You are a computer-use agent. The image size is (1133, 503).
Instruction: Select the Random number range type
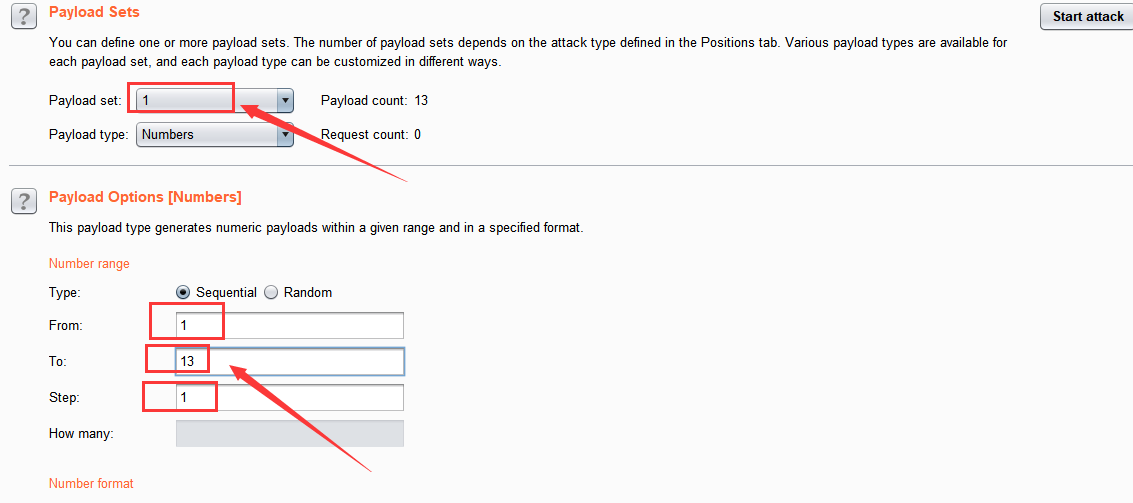pos(271,293)
